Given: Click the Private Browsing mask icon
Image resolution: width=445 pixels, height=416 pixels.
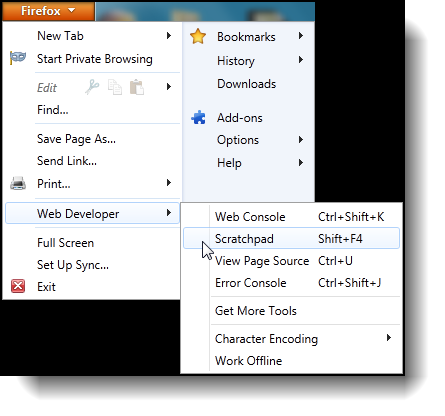Looking at the screenshot, I should [18, 58].
